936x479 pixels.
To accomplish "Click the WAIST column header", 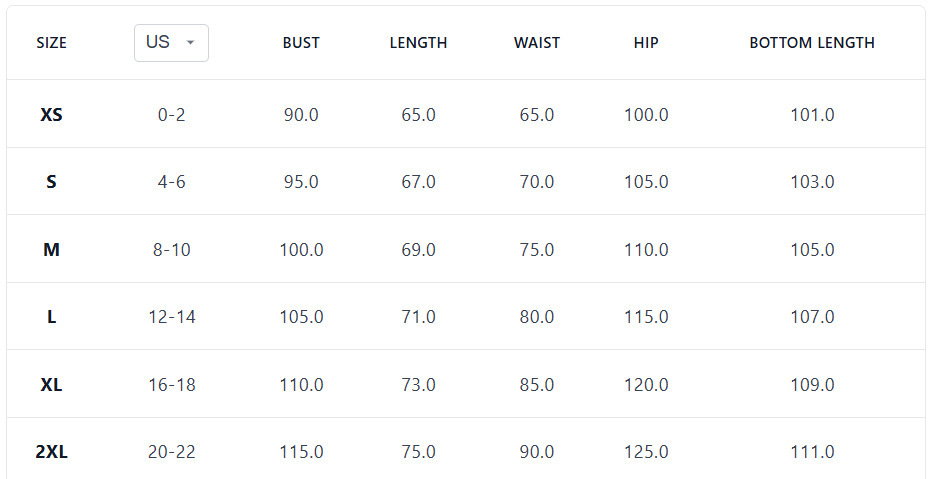I will coord(537,43).
